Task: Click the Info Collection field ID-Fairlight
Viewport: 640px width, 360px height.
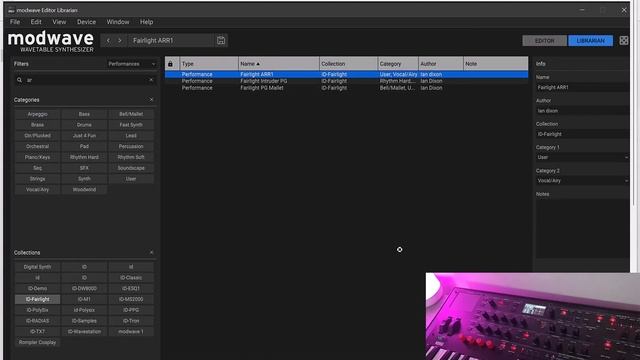Action: tap(582, 134)
